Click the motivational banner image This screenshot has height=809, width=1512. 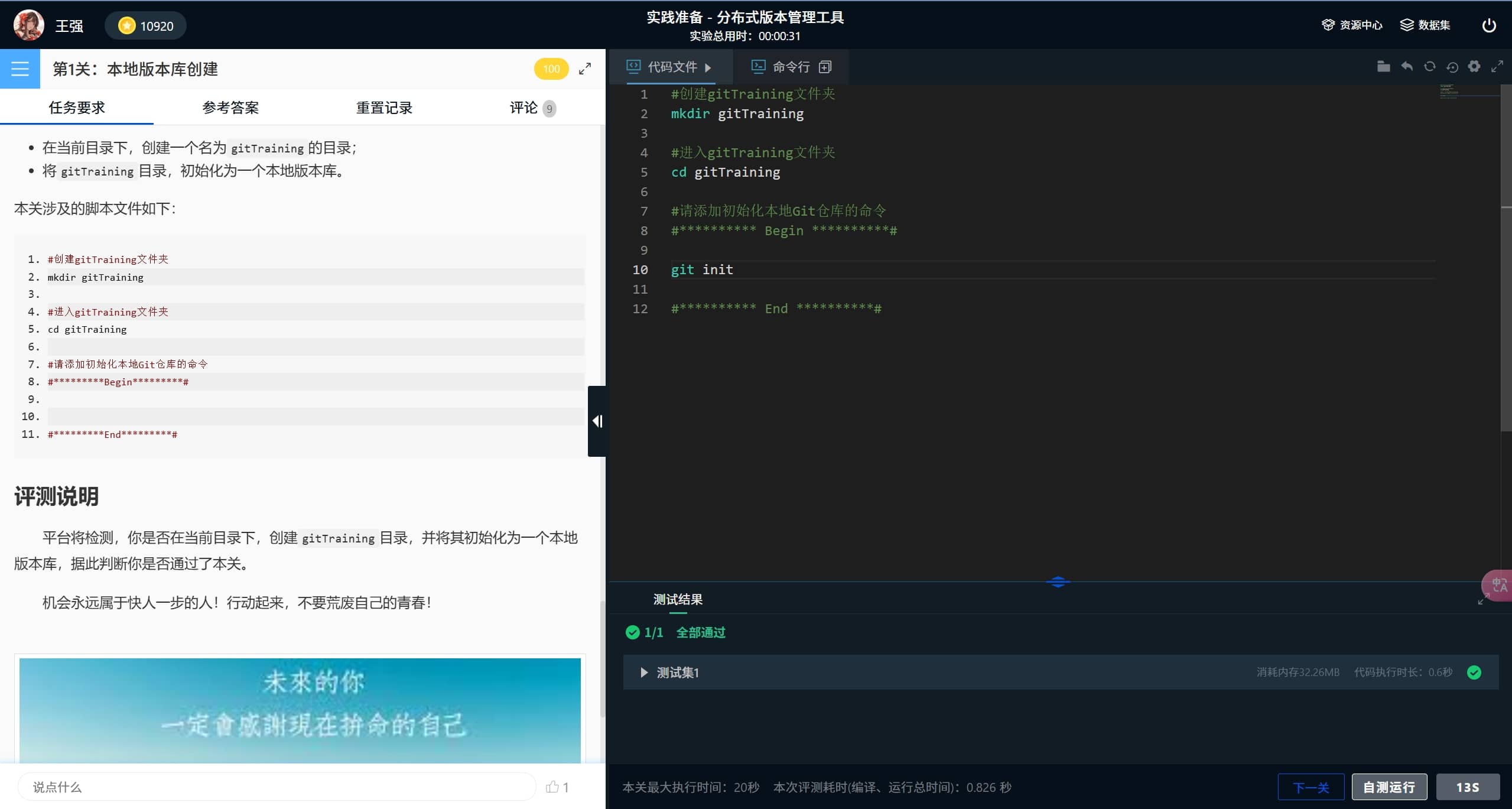[300, 710]
